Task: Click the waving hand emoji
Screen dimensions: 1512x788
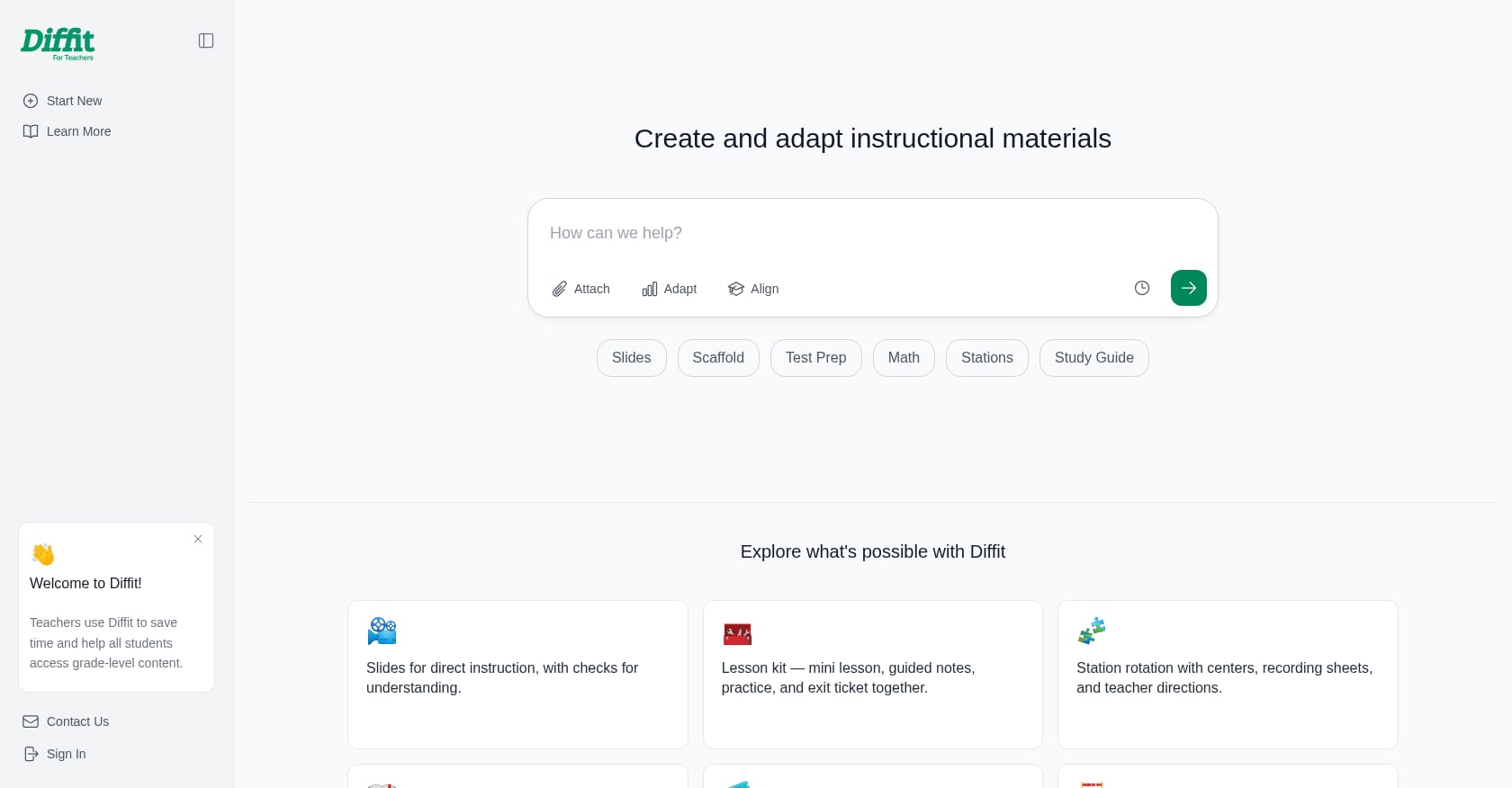Action: [x=43, y=554]
